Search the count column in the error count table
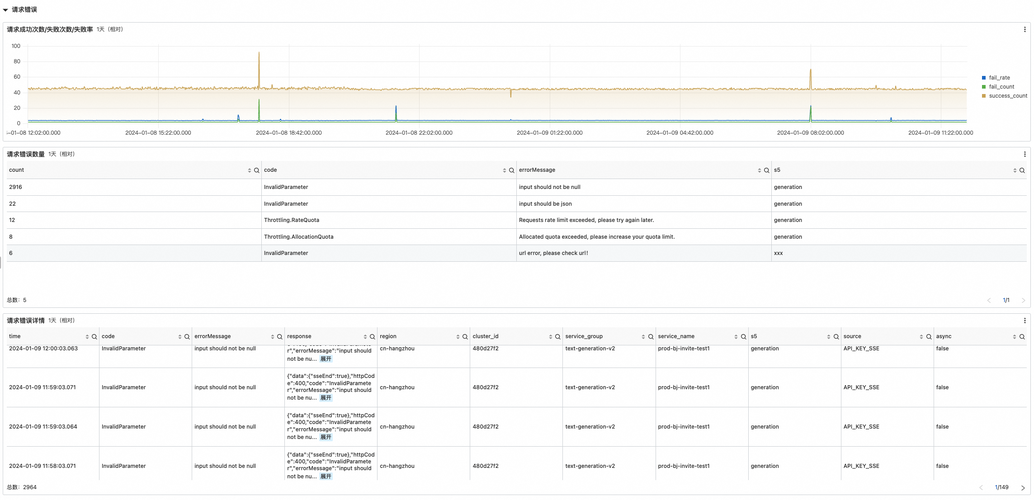 (257, 171)
